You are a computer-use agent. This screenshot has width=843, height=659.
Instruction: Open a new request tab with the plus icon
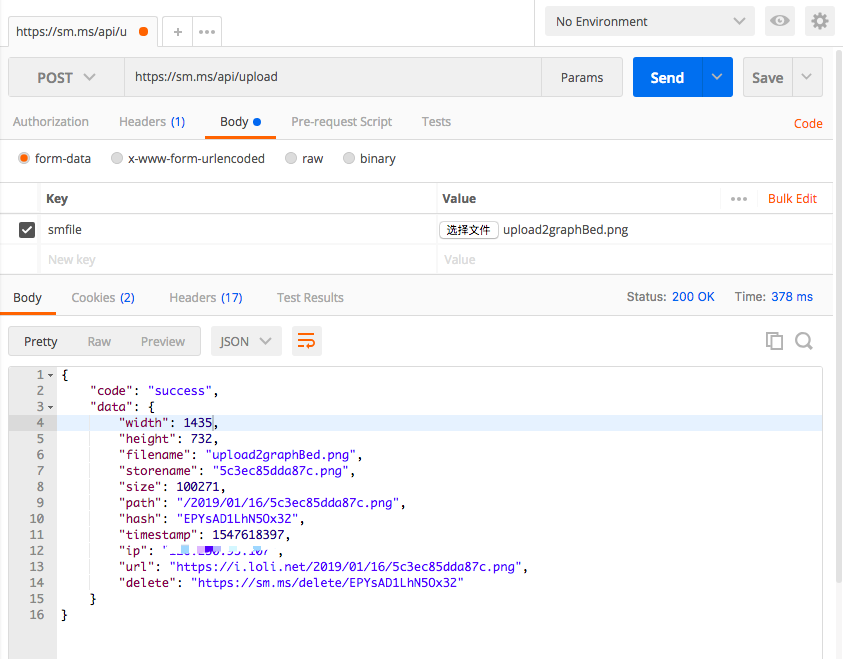[176, 31]
